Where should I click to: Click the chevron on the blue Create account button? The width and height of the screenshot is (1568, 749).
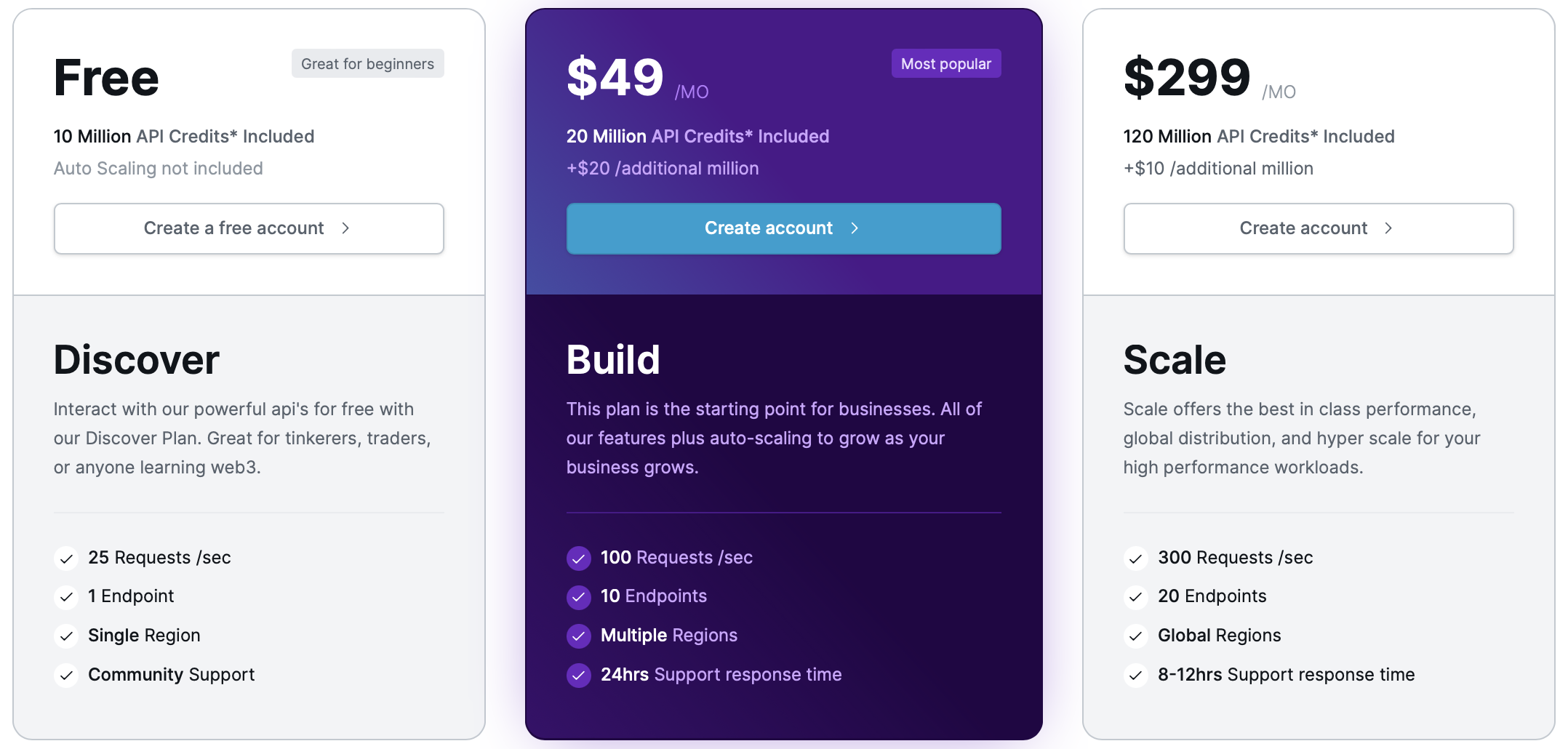(x=855, y=228)
